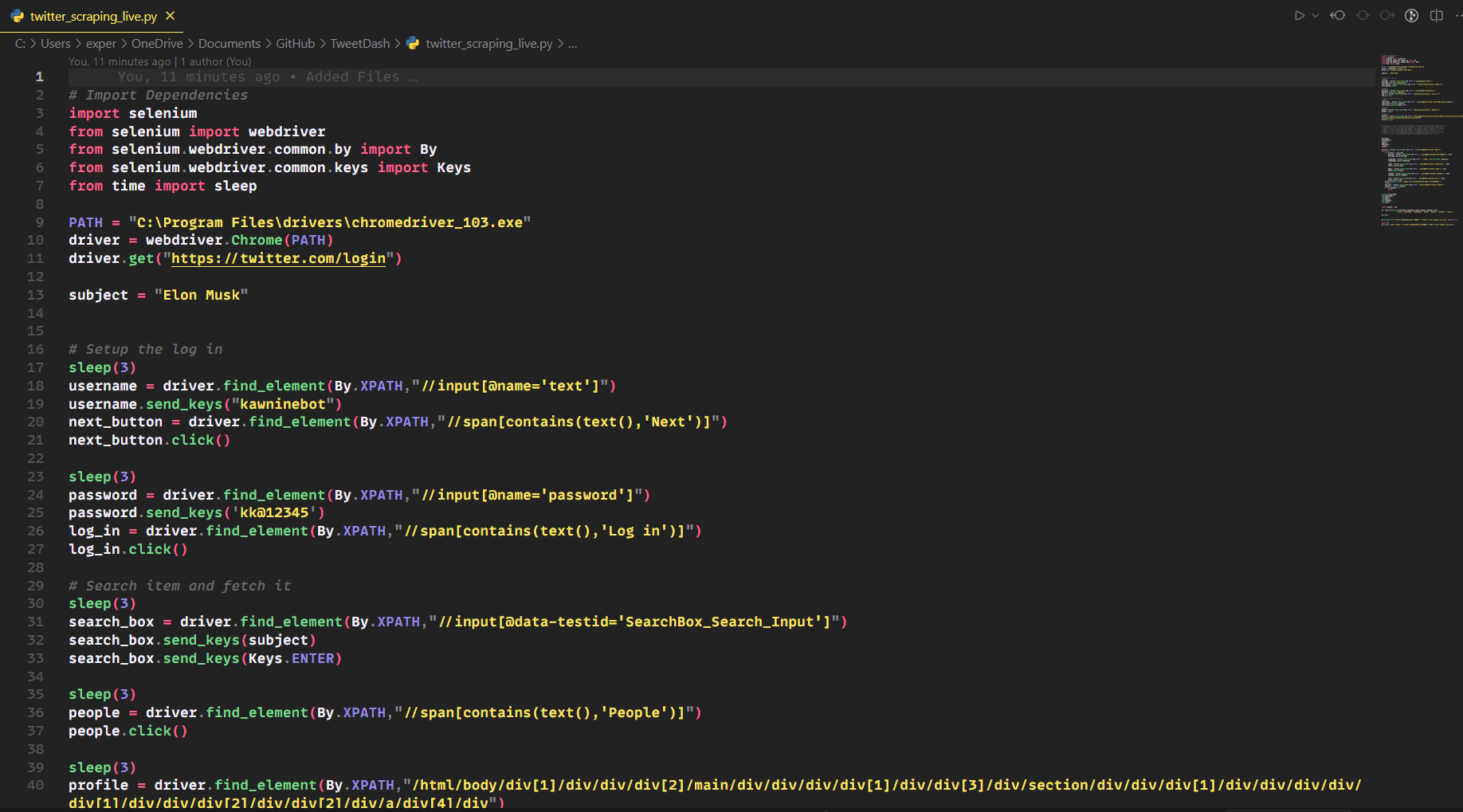This screenshot has height=812, width=1463.
Task: Click 'people.click()' on line 37
Action: click(x=127, y=731)
